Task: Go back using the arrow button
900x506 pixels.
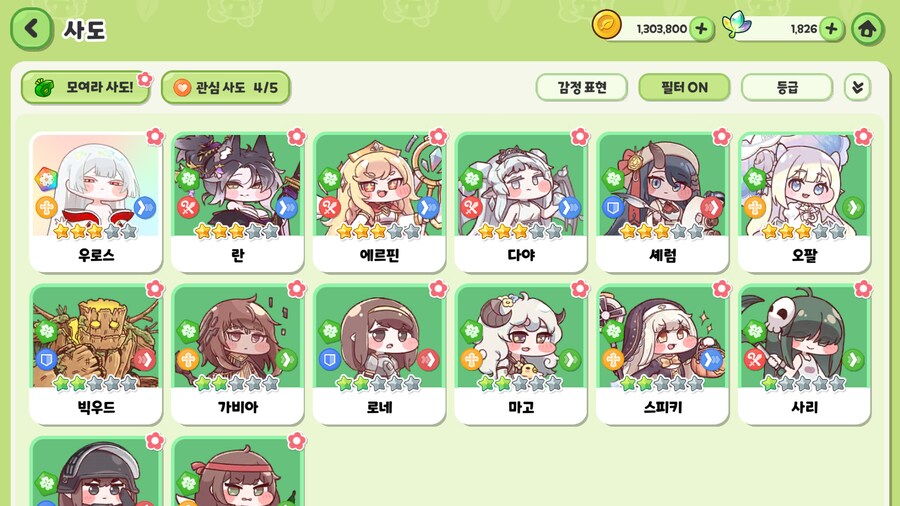Action: (32, 29)
